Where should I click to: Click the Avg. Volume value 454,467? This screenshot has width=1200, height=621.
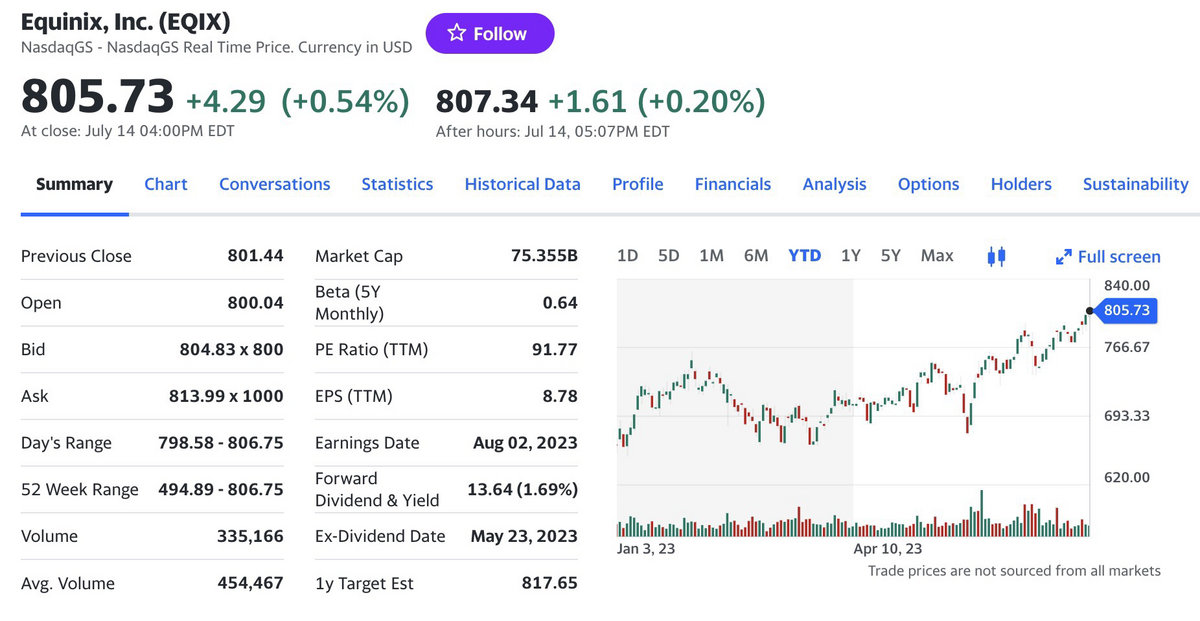point(251,583)
